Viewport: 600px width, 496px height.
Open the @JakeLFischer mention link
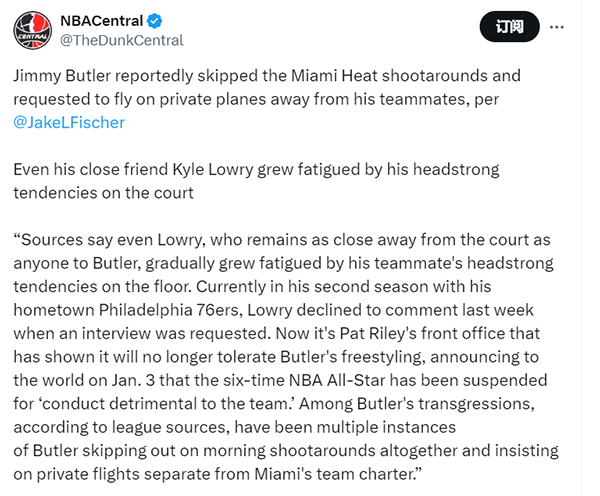click(69, 122)
